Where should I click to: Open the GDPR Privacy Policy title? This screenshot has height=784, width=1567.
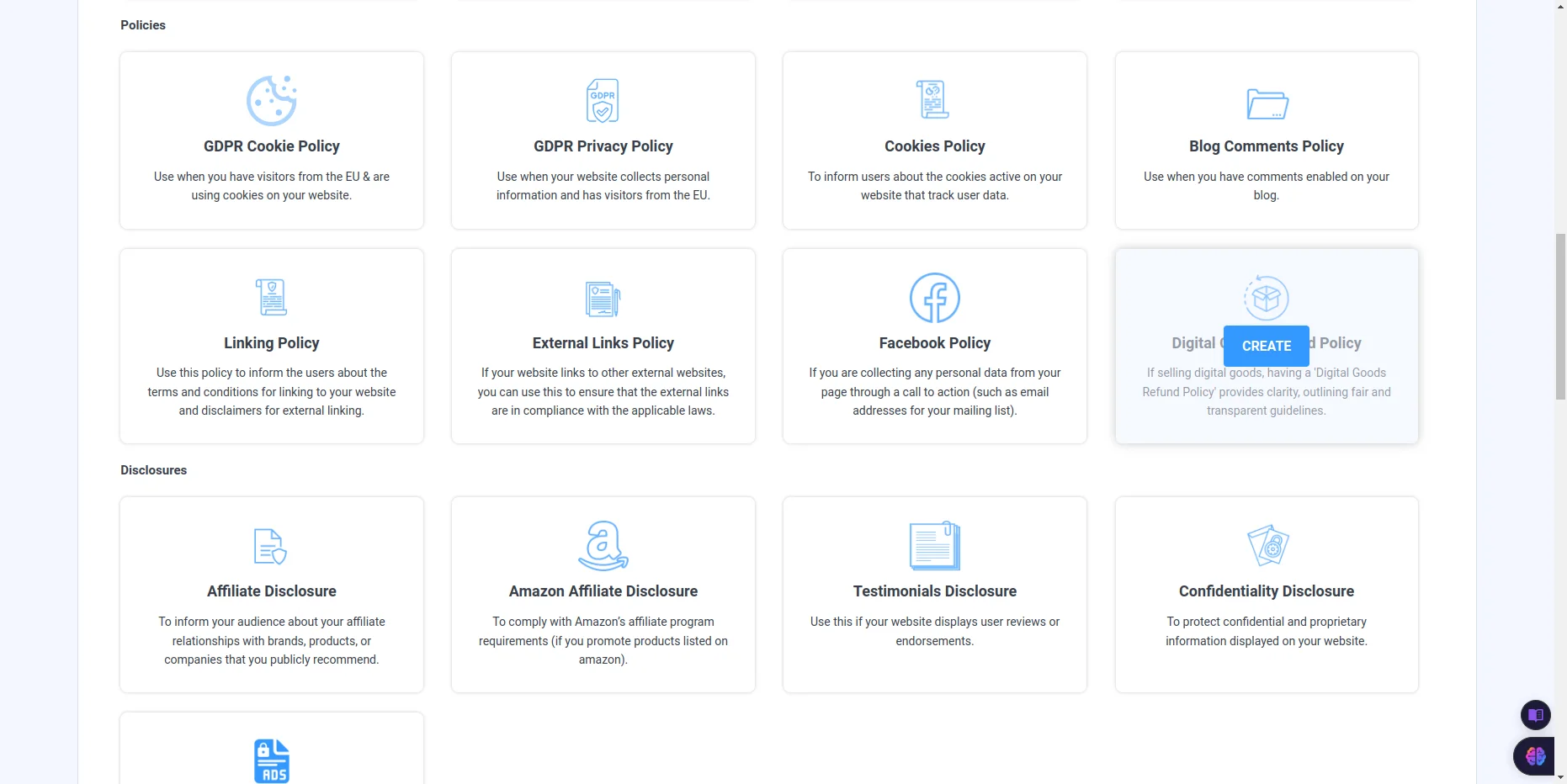coord(603,146)
